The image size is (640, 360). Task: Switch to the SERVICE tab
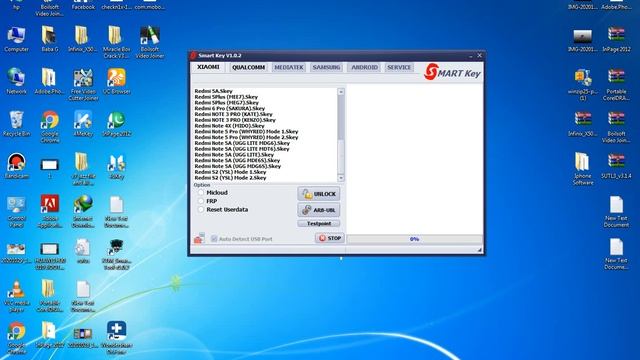[x=399, y=67]
